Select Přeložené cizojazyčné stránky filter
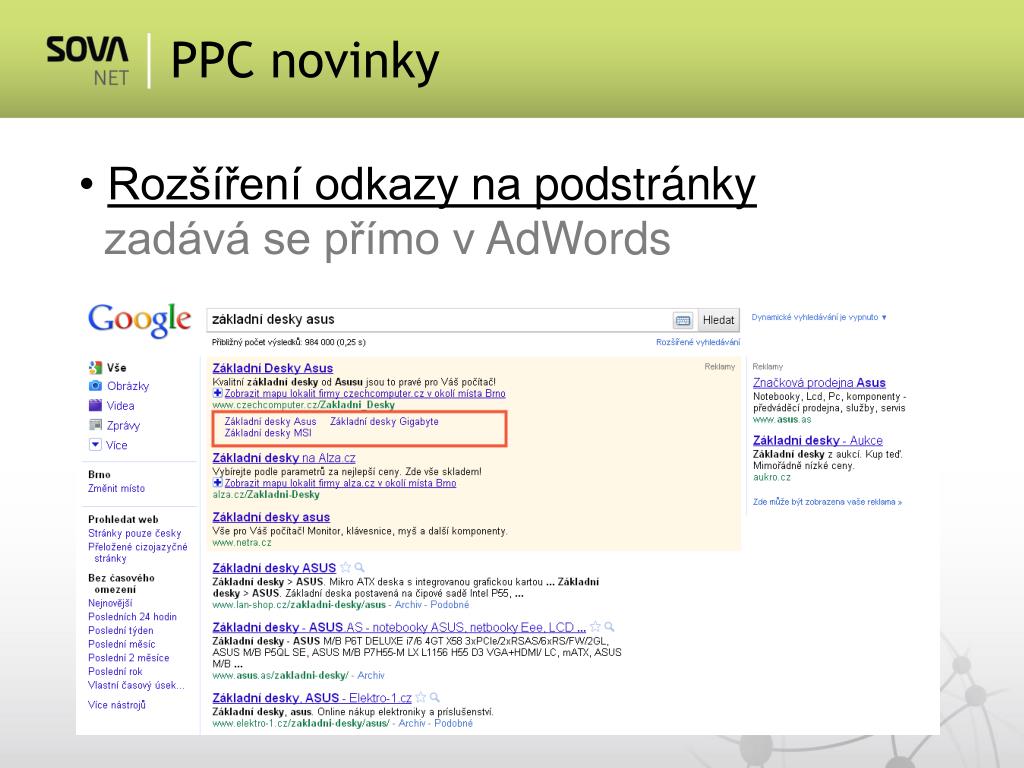Image resolution: width=1024 pixels, height=768 pixels. 137,552
